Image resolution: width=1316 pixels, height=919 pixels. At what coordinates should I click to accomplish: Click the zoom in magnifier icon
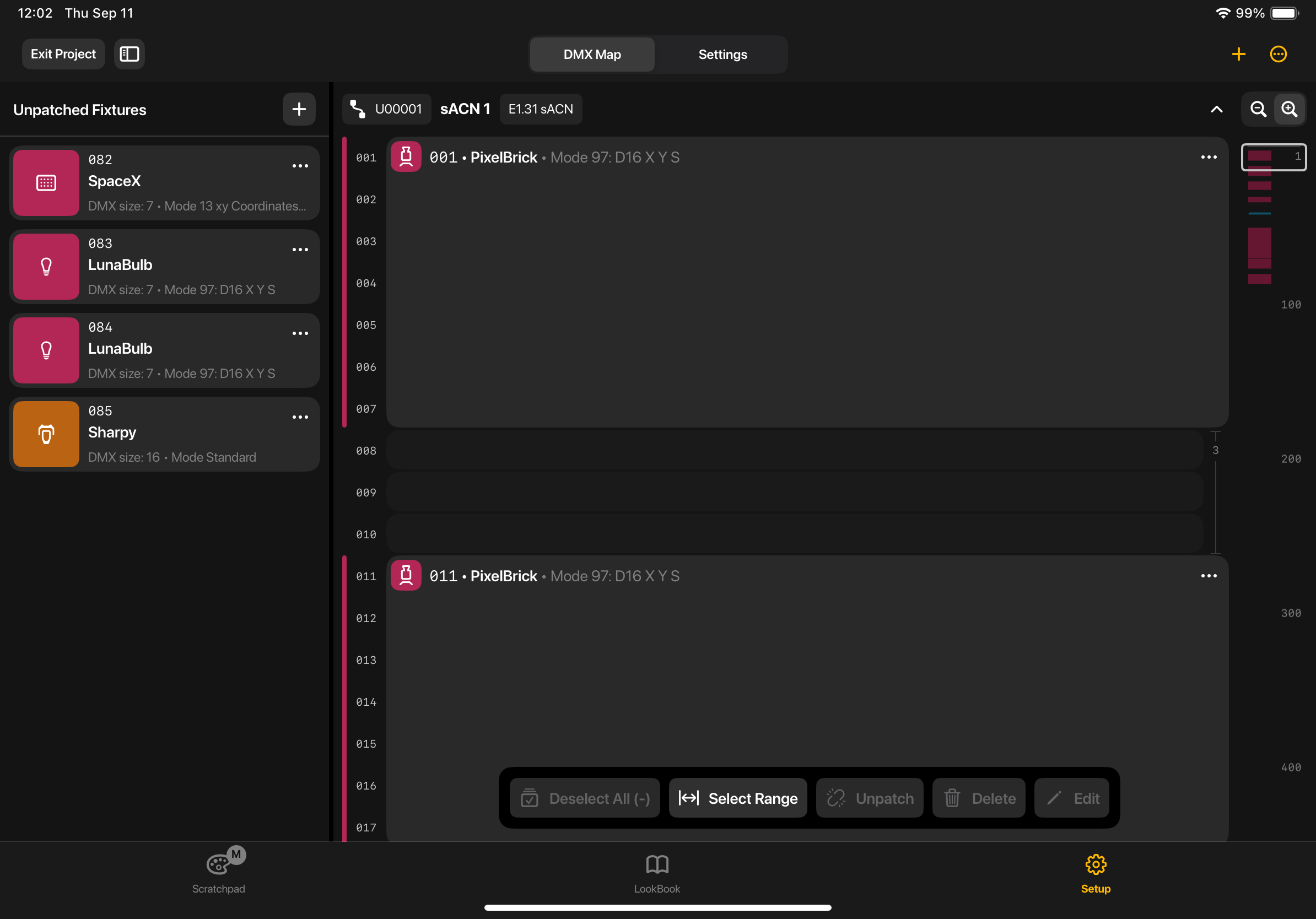click(1290, 109)
